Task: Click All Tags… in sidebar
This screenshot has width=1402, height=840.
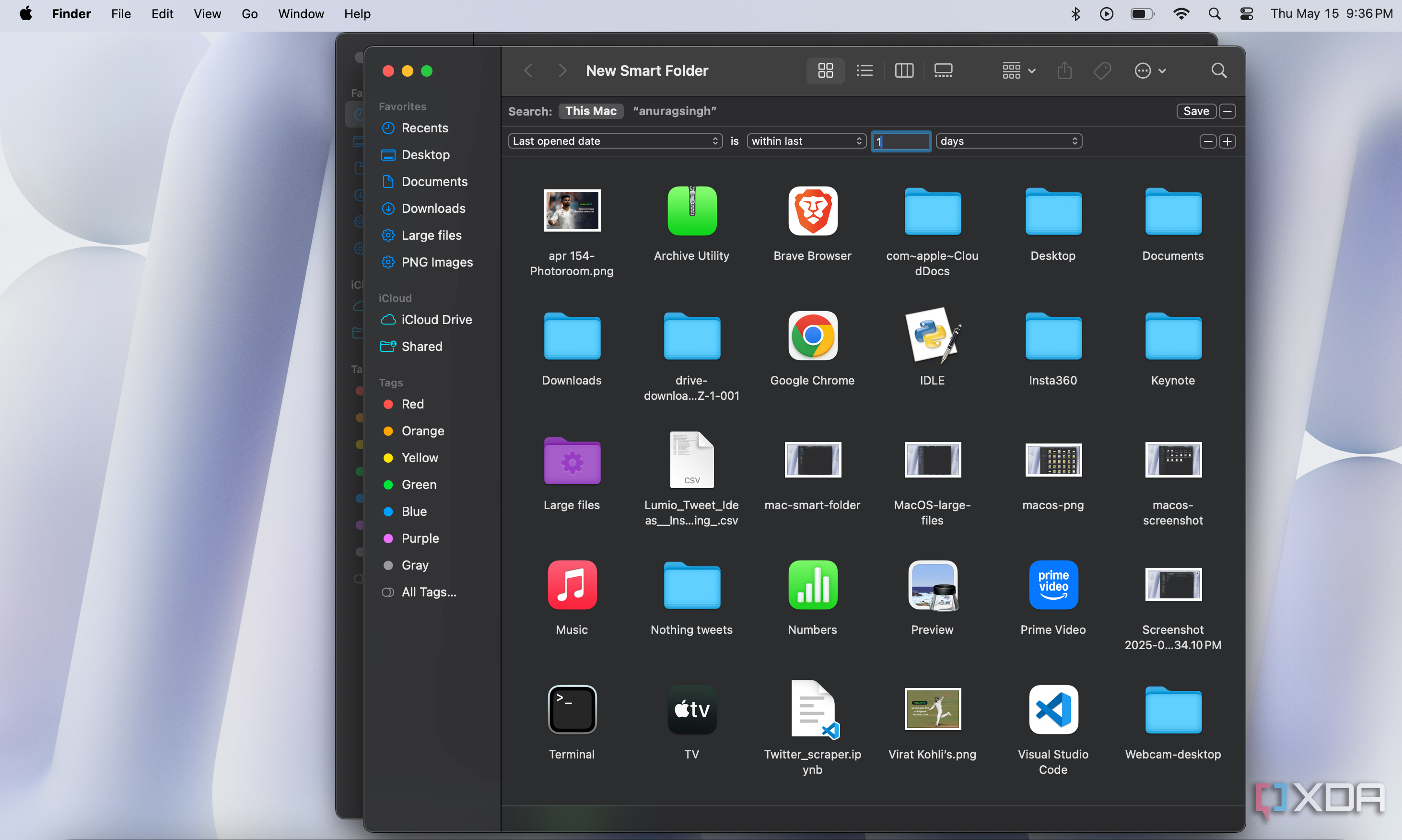Action: tap(429, 592)
